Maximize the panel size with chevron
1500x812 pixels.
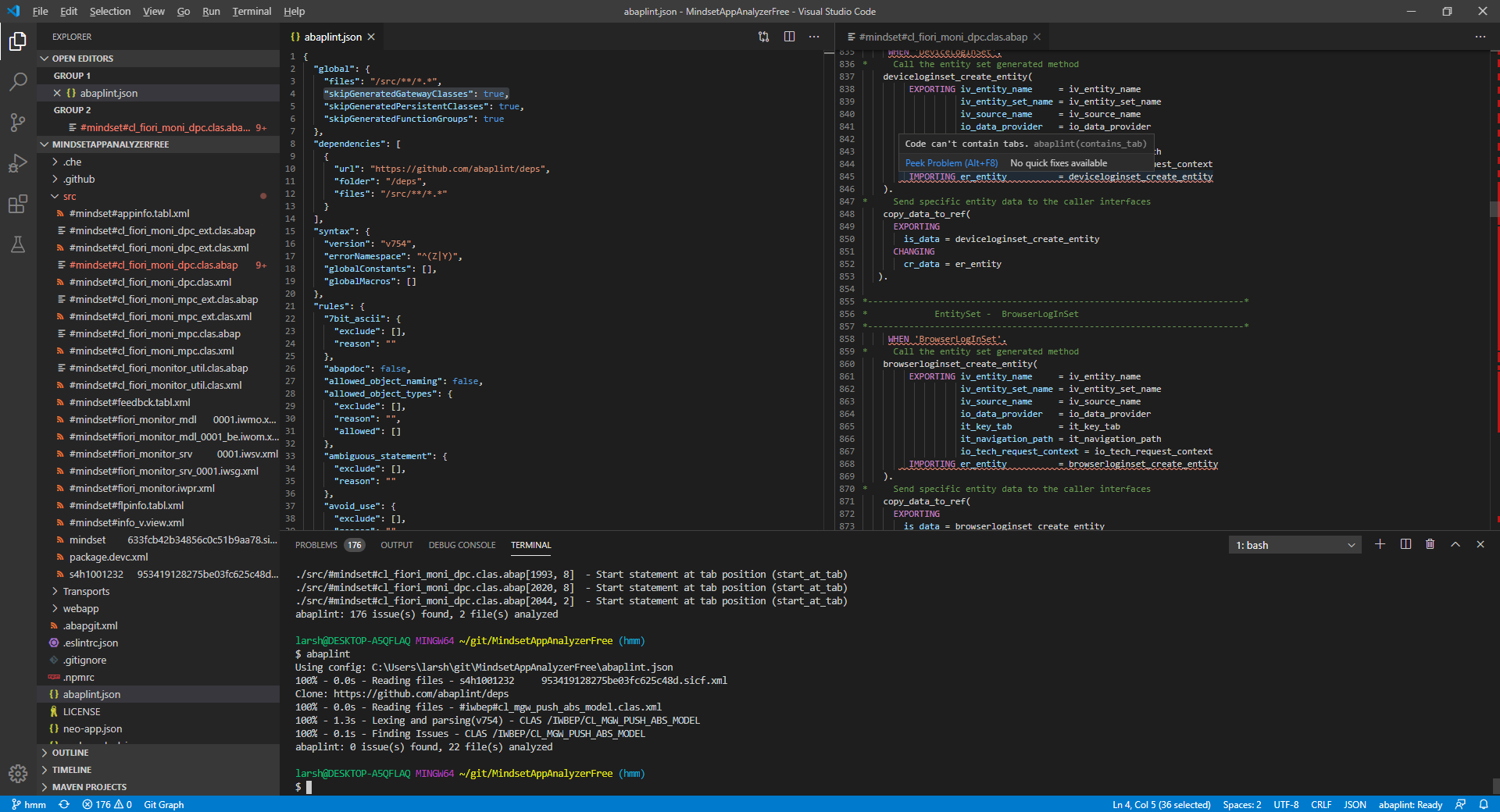[1455, 544]
